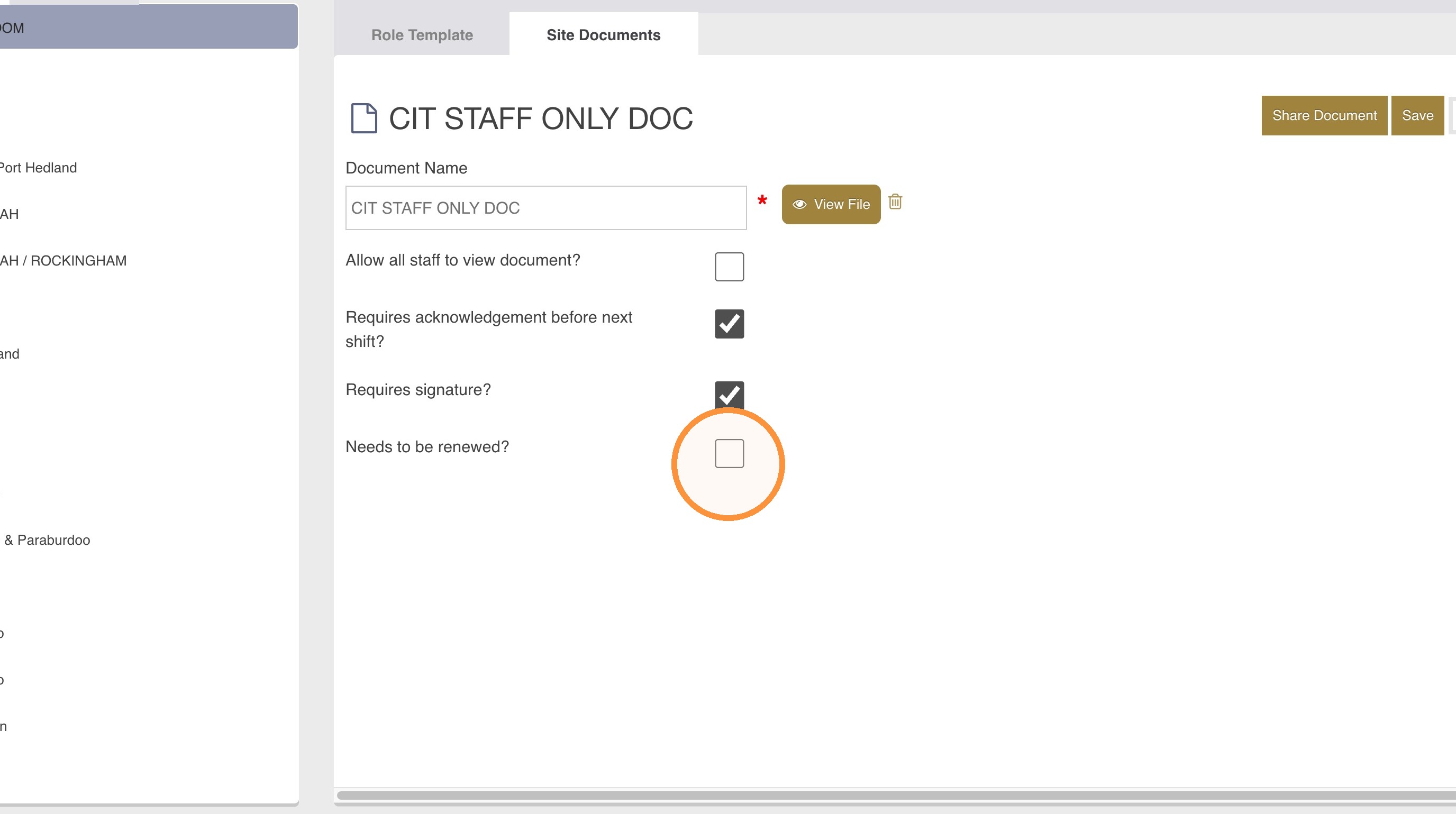Tick the Needs to be renewed checkbox
Screen dimensions: 1456x814
729,453
